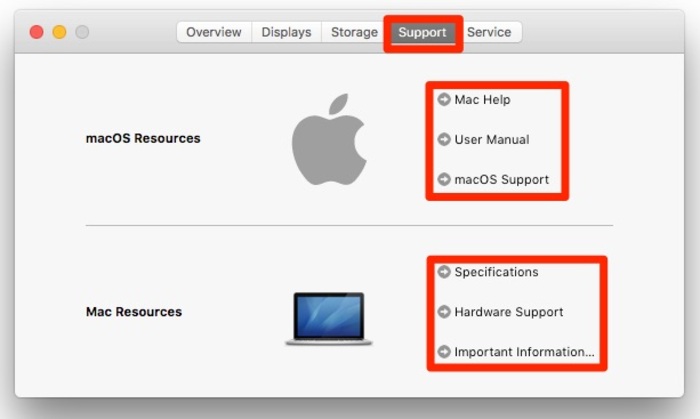Click the gray Apple logo
The image size is (700, 419).
(x=329, y=141)
